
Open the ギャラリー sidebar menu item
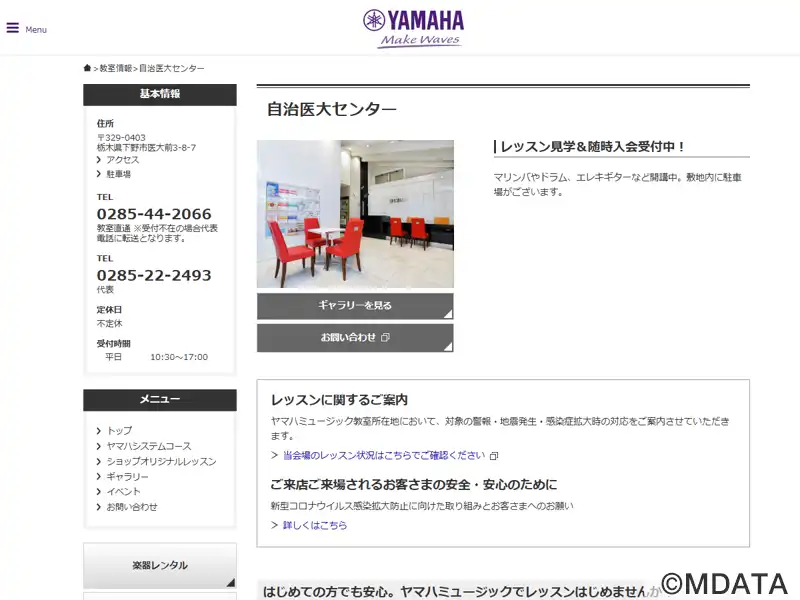pyautogui.click(x=128, y=477)
